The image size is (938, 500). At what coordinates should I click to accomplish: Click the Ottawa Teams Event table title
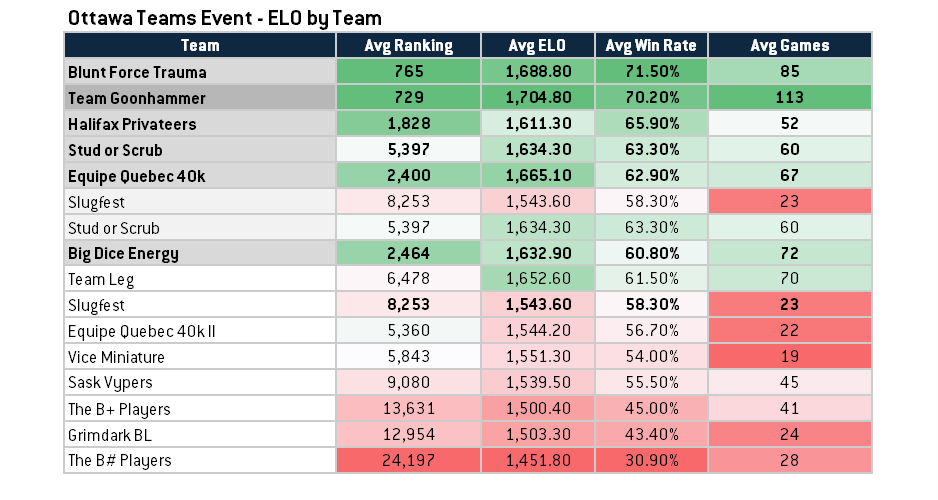pos(224,18)
